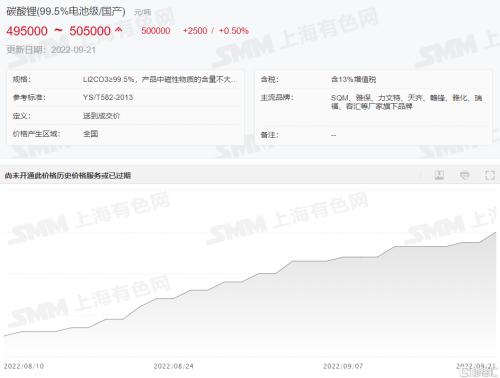Viewport: 500px width, 378px height.
Task: Click the 2022/08/24 axis date label
Action: [x=173, y=366]
